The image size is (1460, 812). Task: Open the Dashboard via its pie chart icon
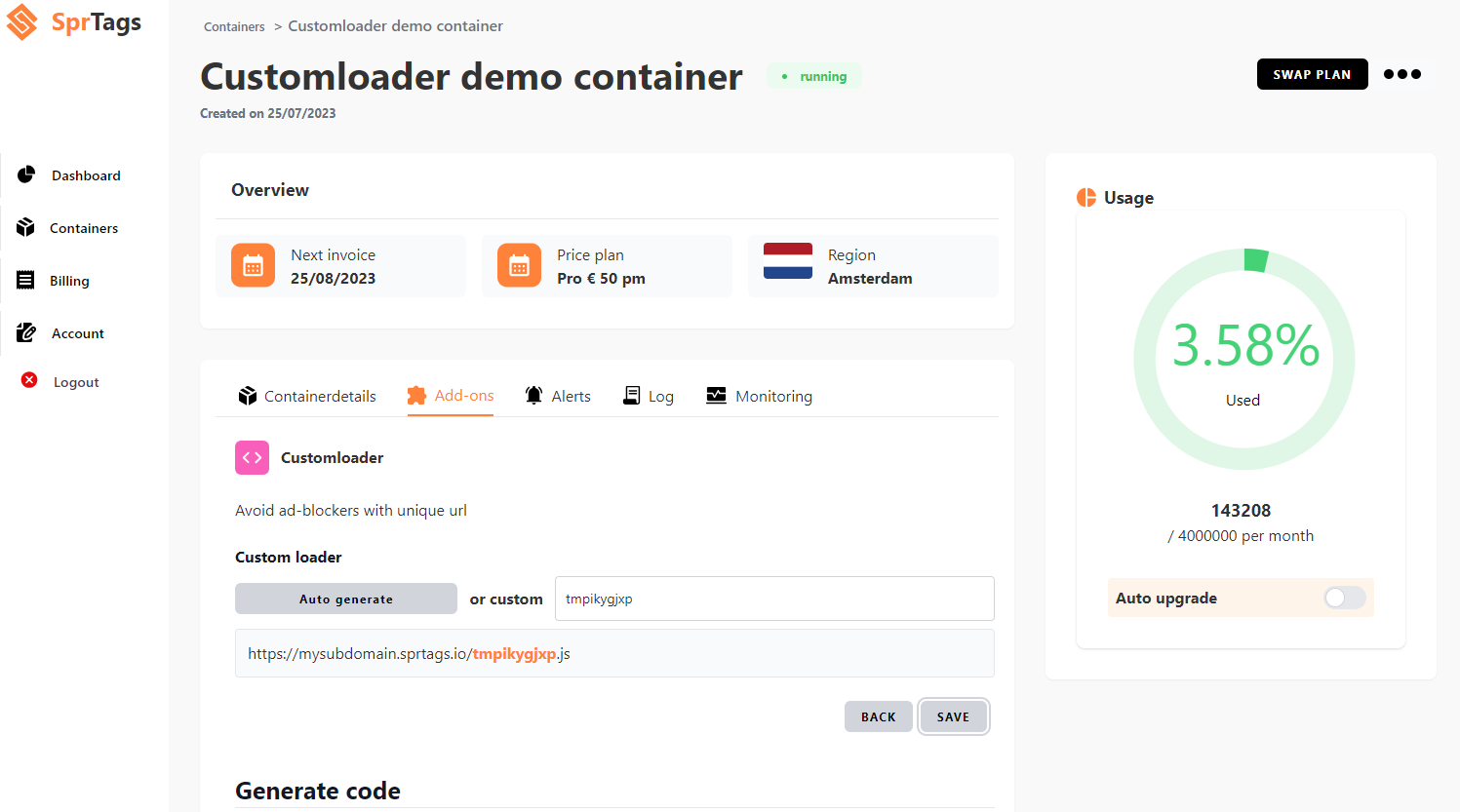(x=24, y=174)
